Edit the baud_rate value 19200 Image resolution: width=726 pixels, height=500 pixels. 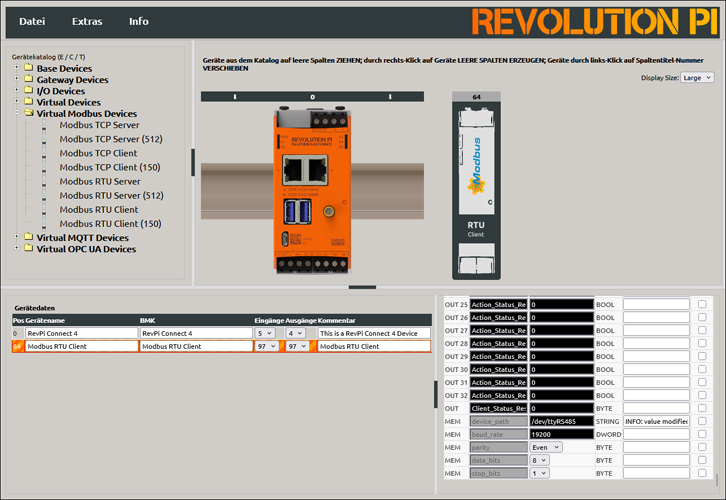coord(561,434)
